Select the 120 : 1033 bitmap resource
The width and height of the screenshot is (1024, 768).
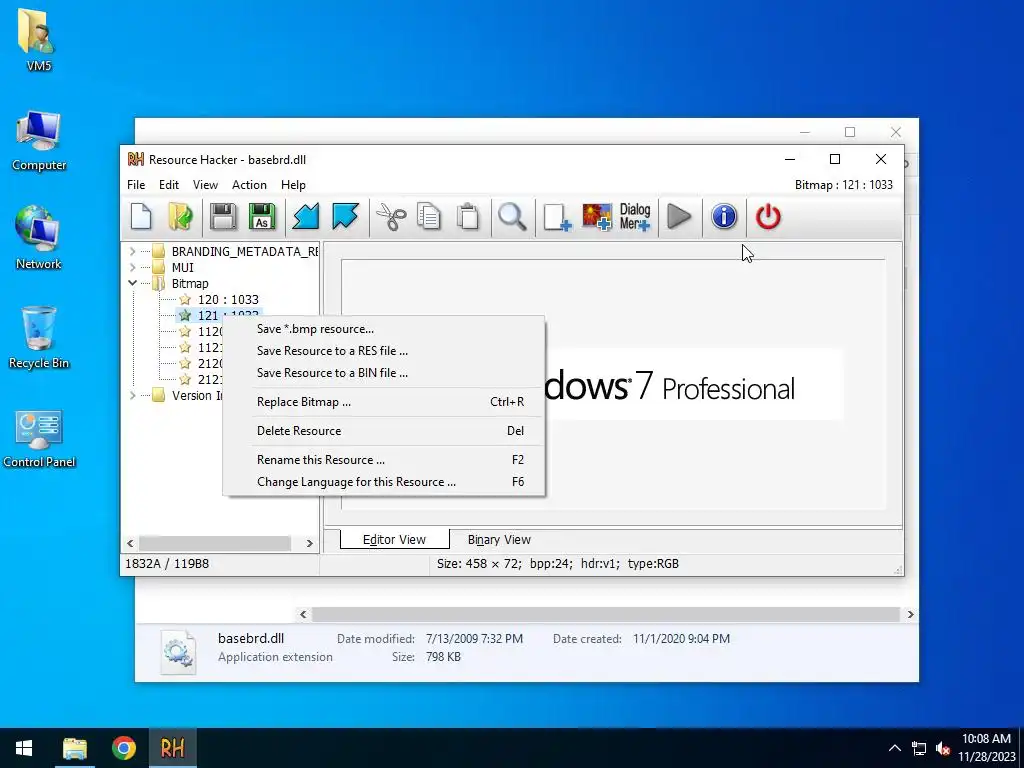point(228,300)
